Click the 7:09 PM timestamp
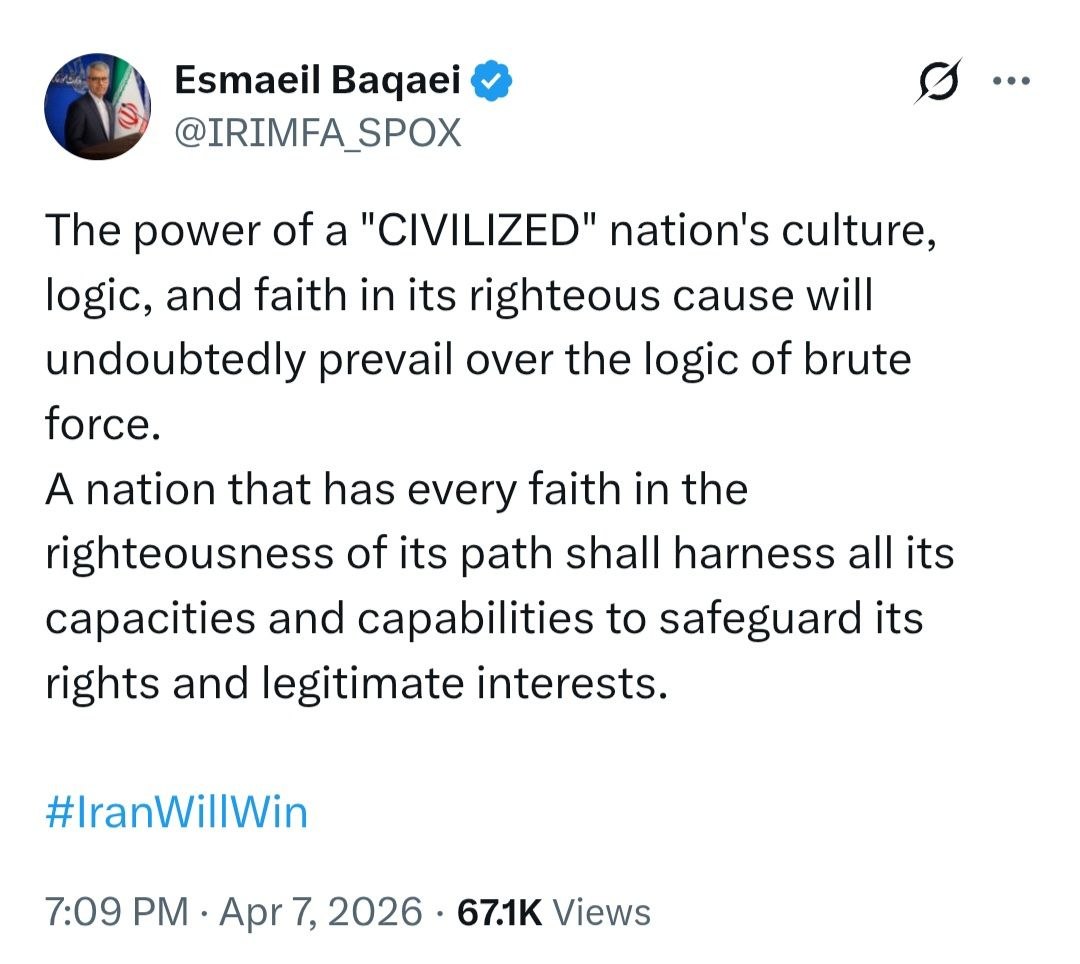 [117, 911]
